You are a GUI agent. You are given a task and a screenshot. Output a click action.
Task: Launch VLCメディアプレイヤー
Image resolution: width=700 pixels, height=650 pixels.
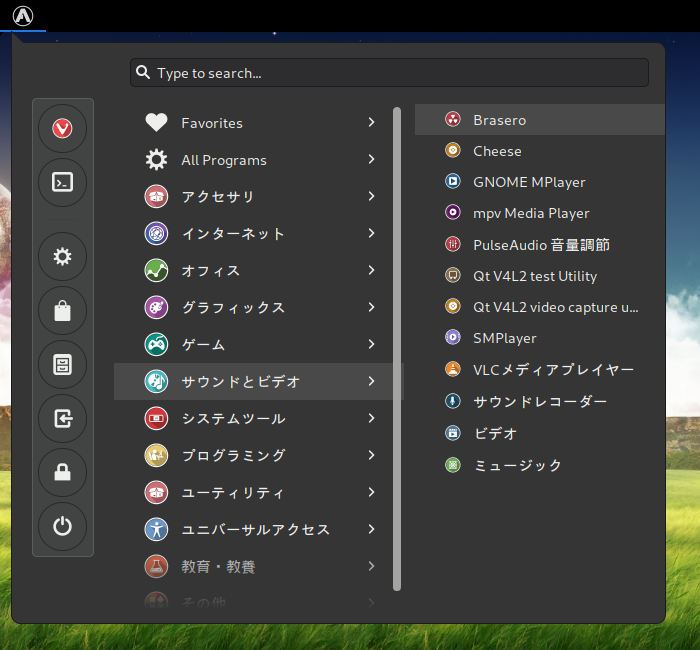(x=540, y=369)
